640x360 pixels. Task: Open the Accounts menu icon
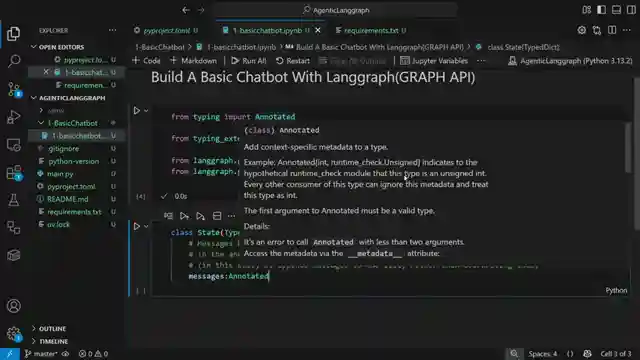pos(13,306)
